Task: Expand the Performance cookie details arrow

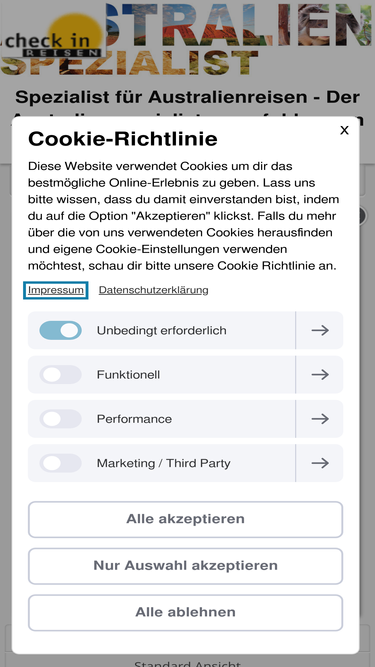Action: pos(320,419)
